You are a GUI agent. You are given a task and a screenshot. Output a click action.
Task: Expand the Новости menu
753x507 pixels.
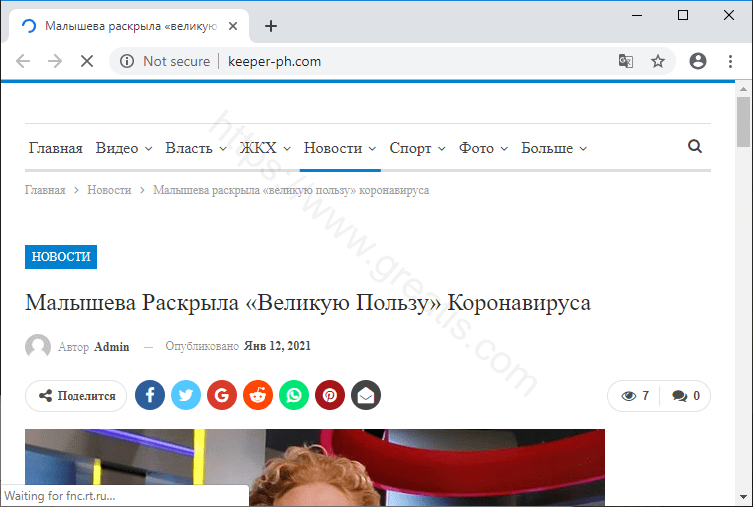340,148
